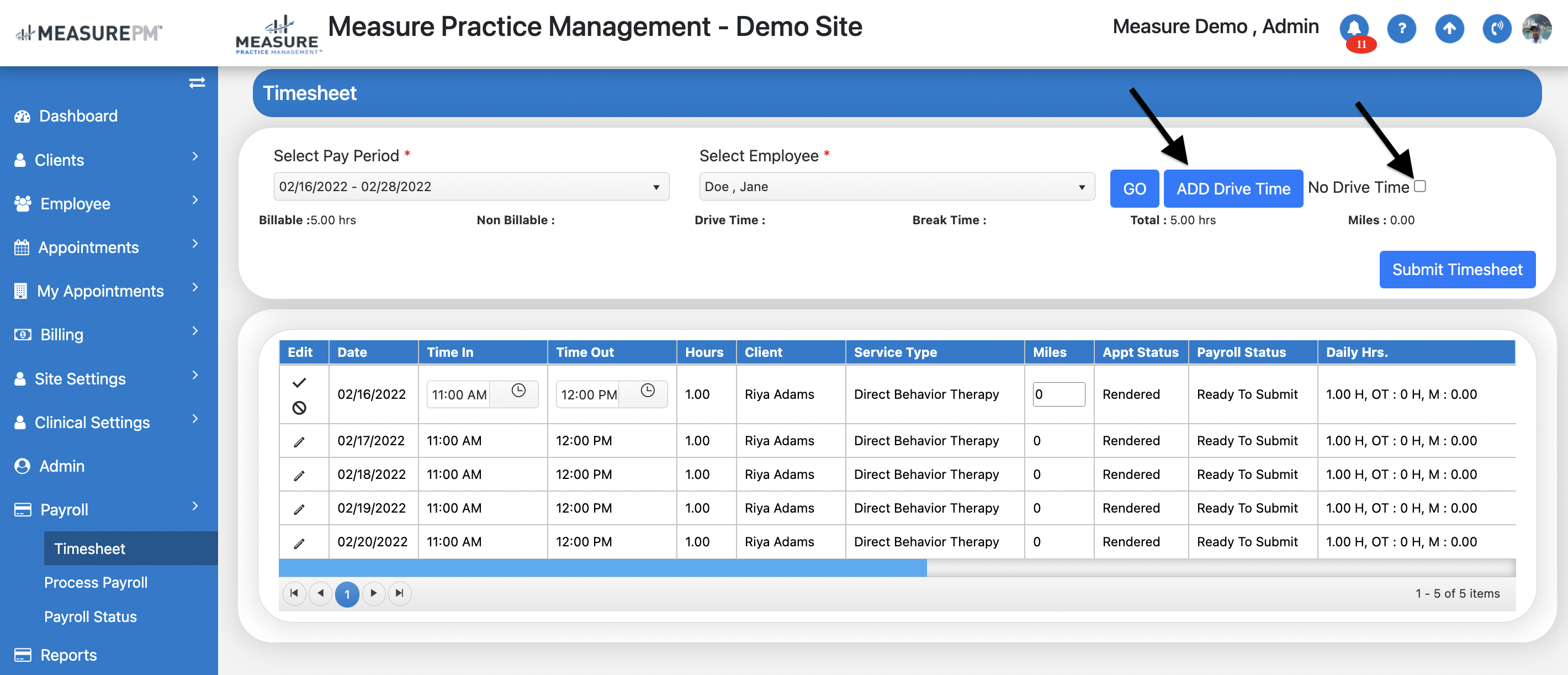Save the 02/16/2022 row with checkmark icon
The height and width of the screenshot is (675, 1568).
299,383
